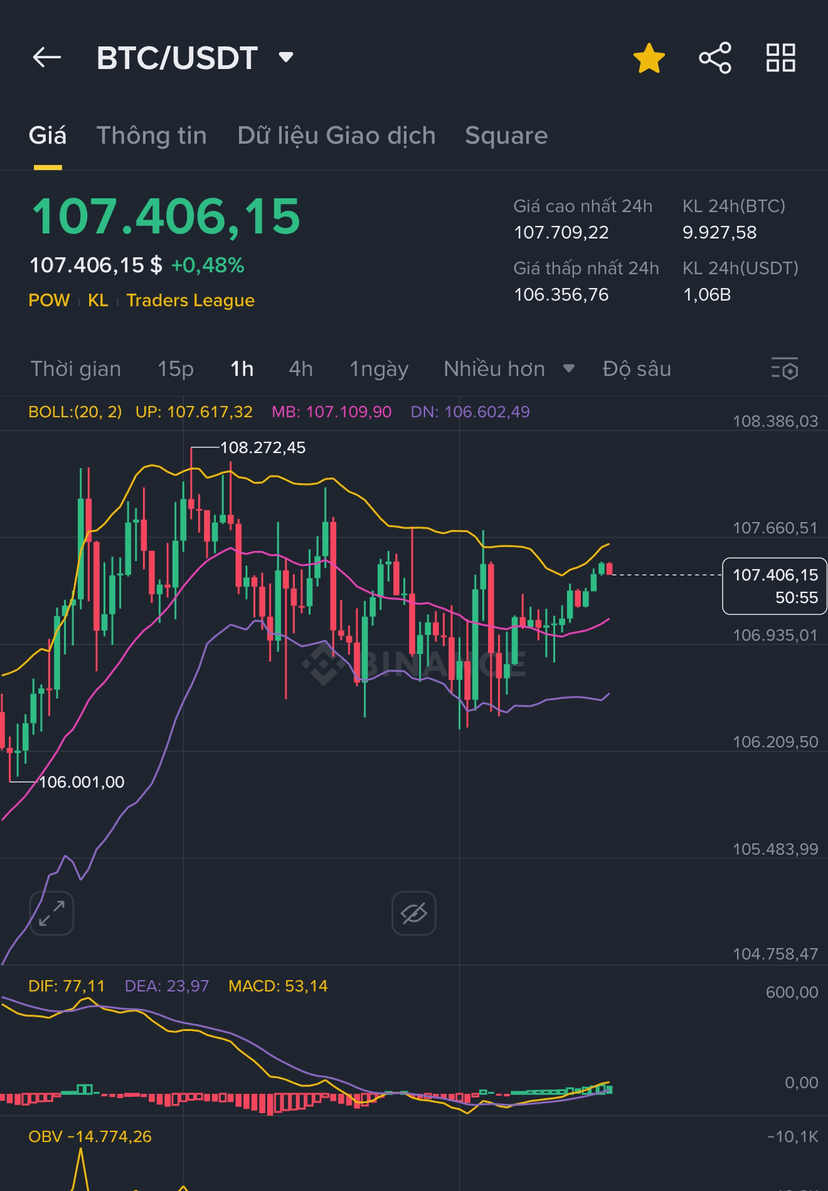
Task: Tap the large green price 107.406,15
Action: (166, 216)
